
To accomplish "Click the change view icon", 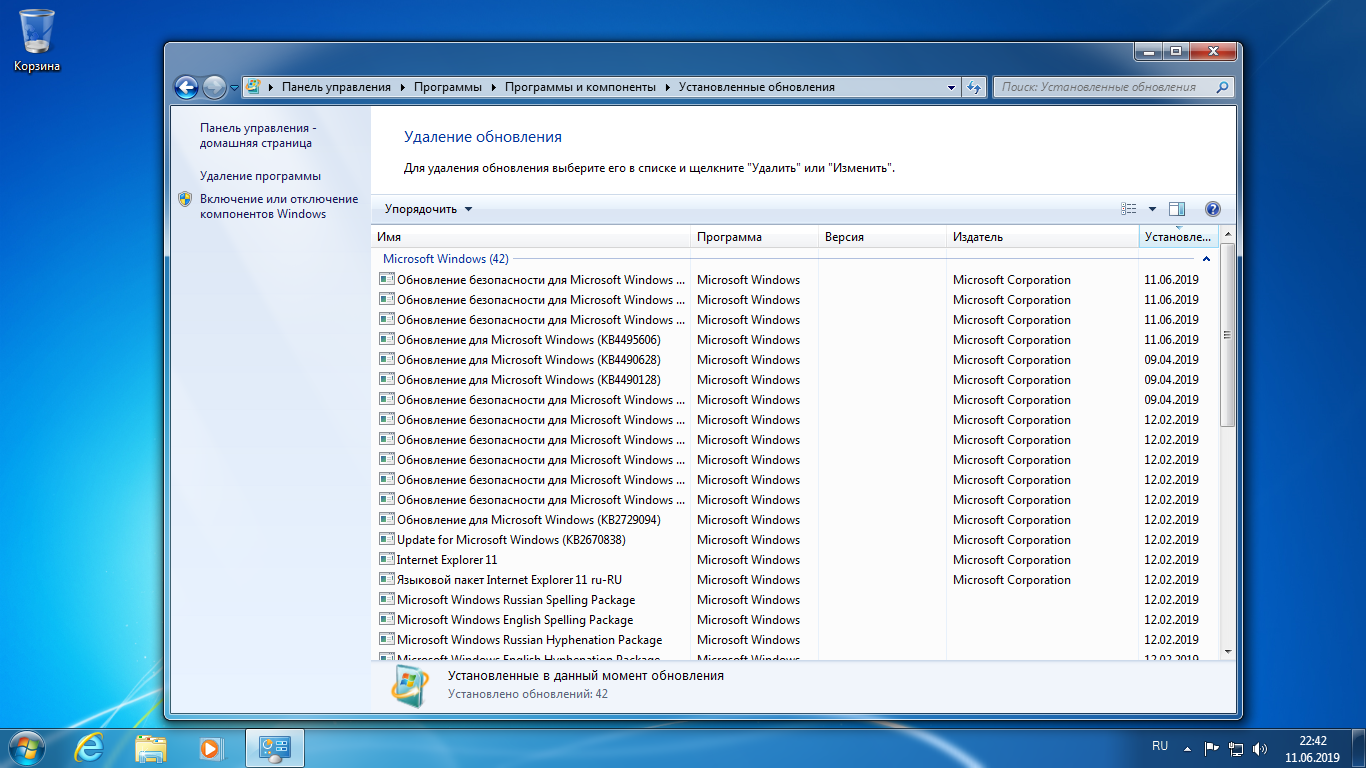I will [x=1129, y=209].
